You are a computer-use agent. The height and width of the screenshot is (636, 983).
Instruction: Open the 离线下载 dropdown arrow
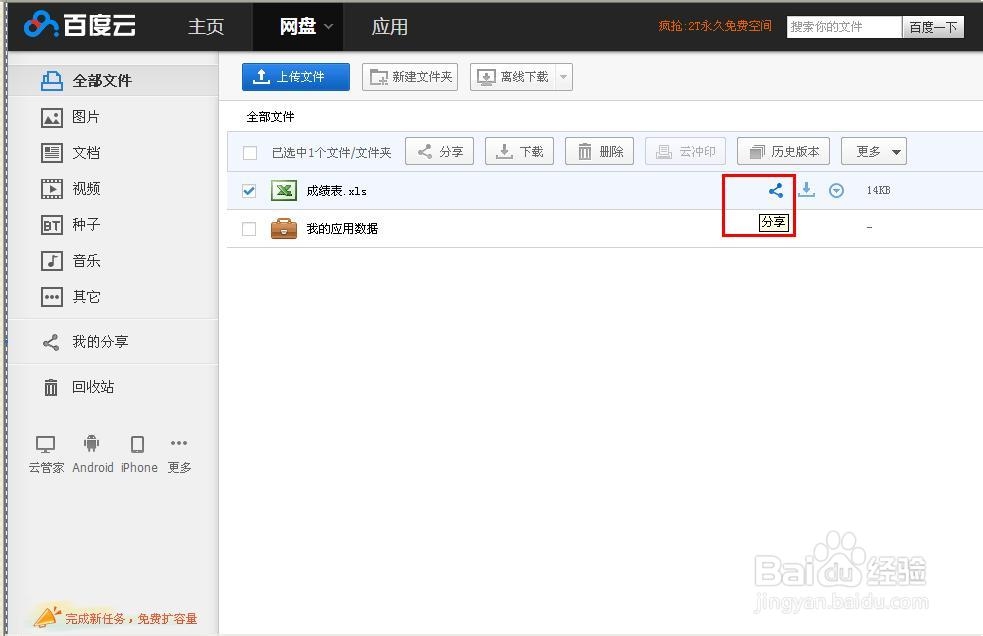[562, 76]
